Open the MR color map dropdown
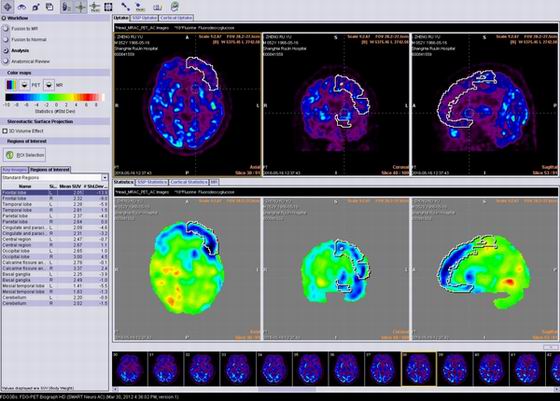Screen dimensions: 560x401 49,85
